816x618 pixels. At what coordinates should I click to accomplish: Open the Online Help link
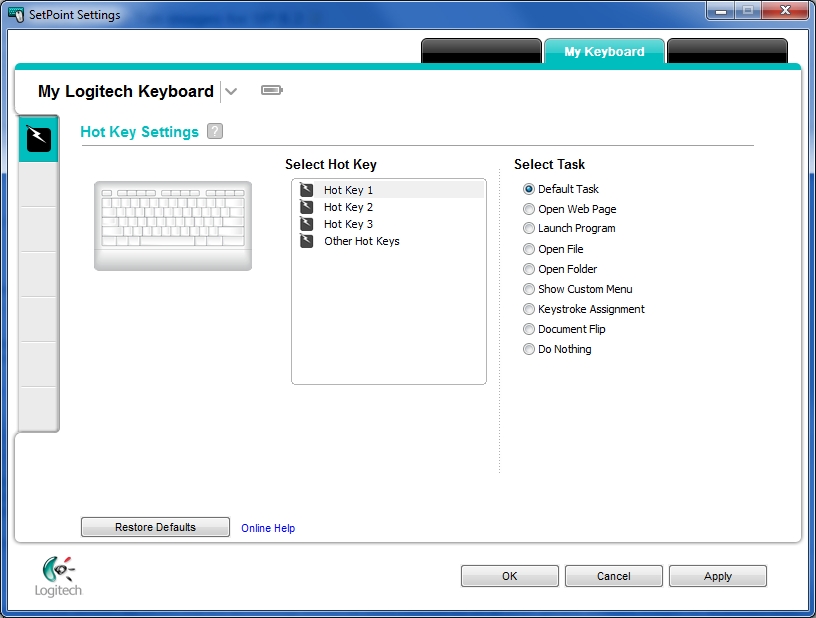click(x=268, y=528)
